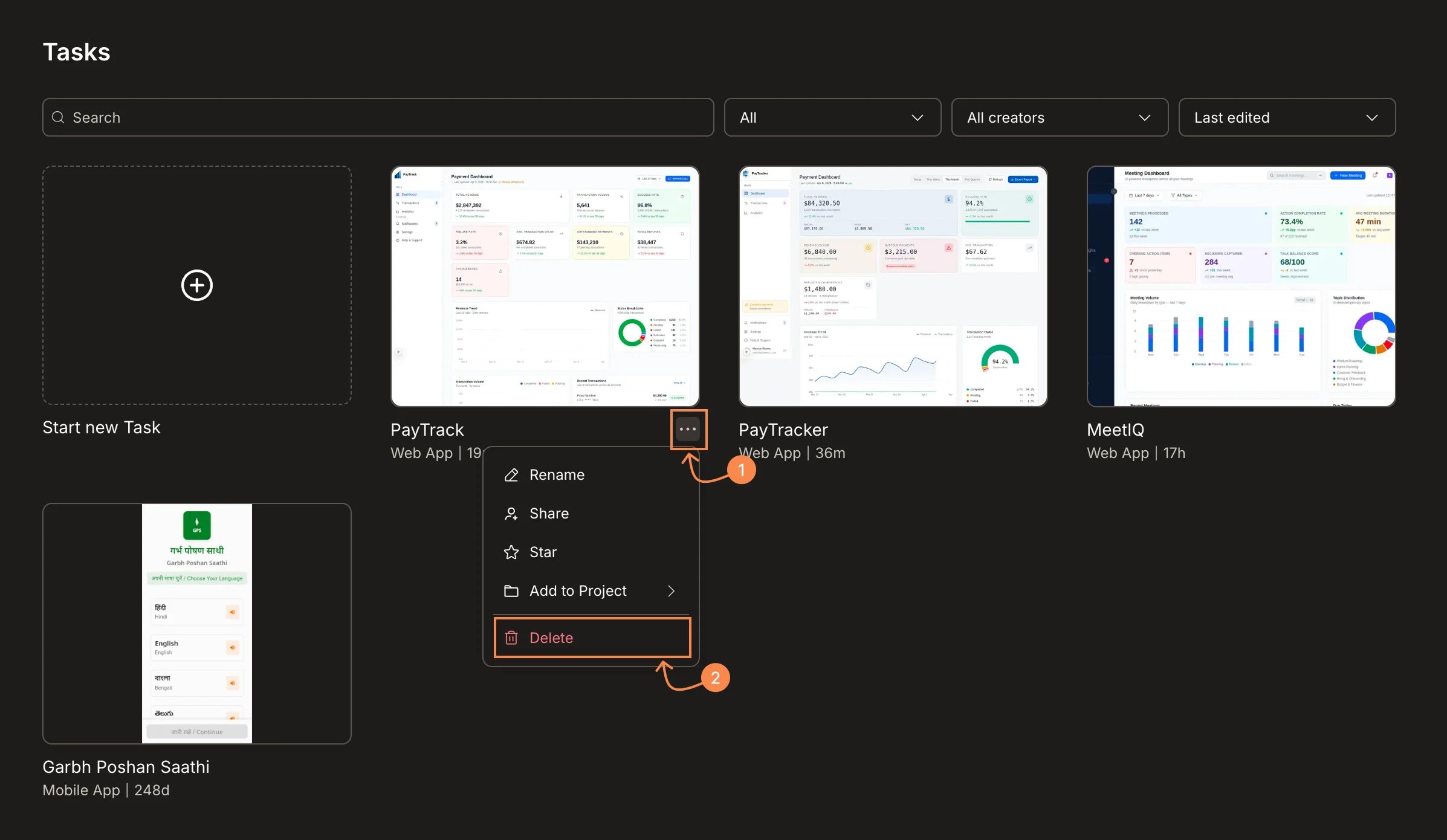
Task: Open the All type filter dropdown
Action: click(x=832, y=117)
